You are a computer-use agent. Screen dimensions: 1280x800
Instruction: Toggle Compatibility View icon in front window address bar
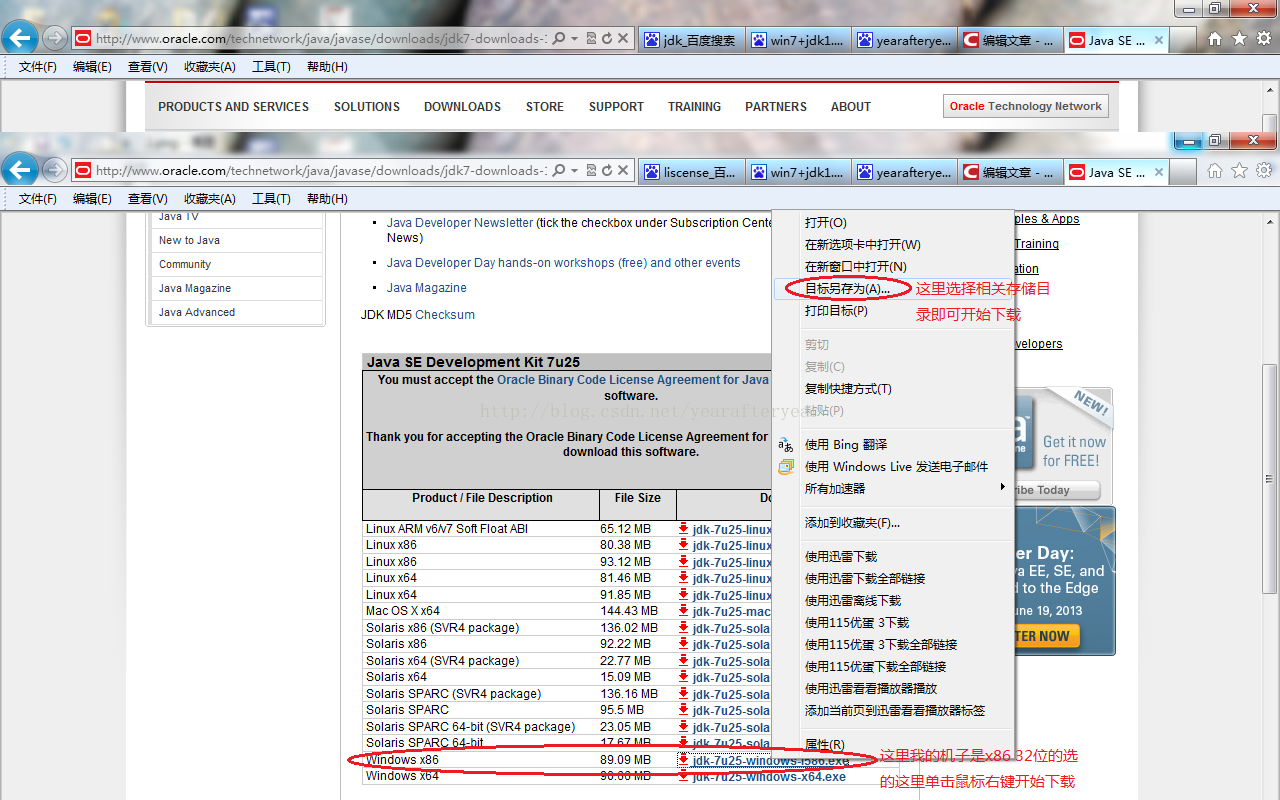click(x=591, y=171)
